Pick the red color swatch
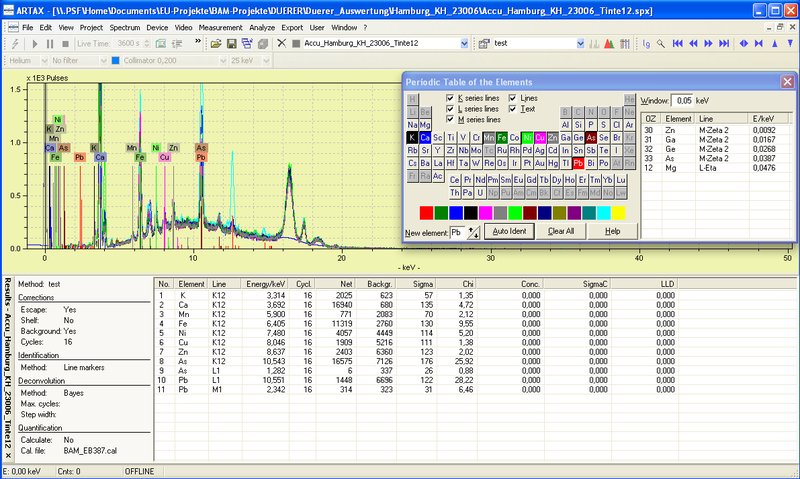The height and width of the screenshot is (479, 800). (x=427, y=213)
